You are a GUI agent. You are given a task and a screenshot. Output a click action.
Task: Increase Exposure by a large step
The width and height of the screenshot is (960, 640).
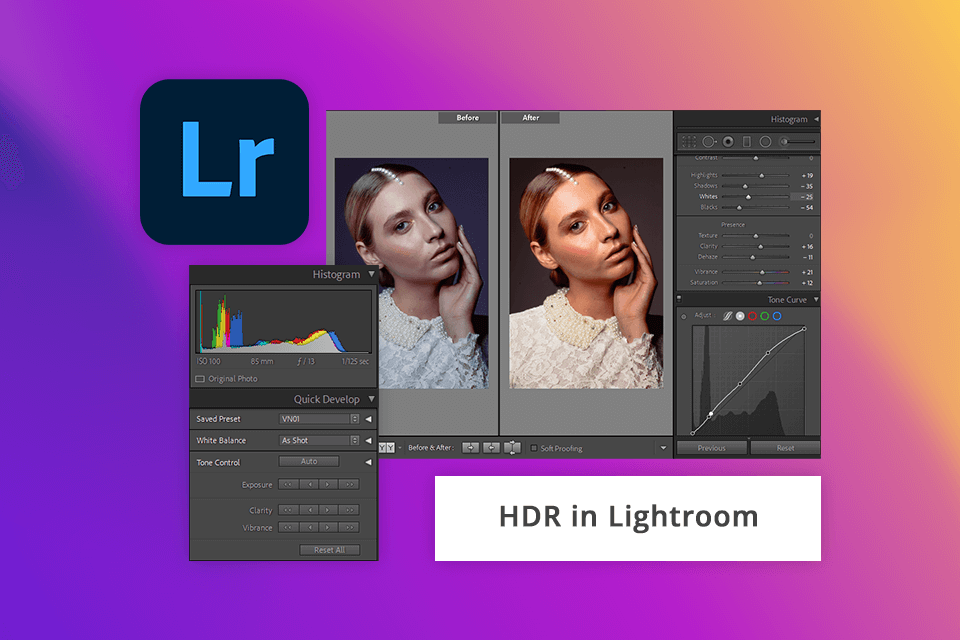[x=349, y=484]
